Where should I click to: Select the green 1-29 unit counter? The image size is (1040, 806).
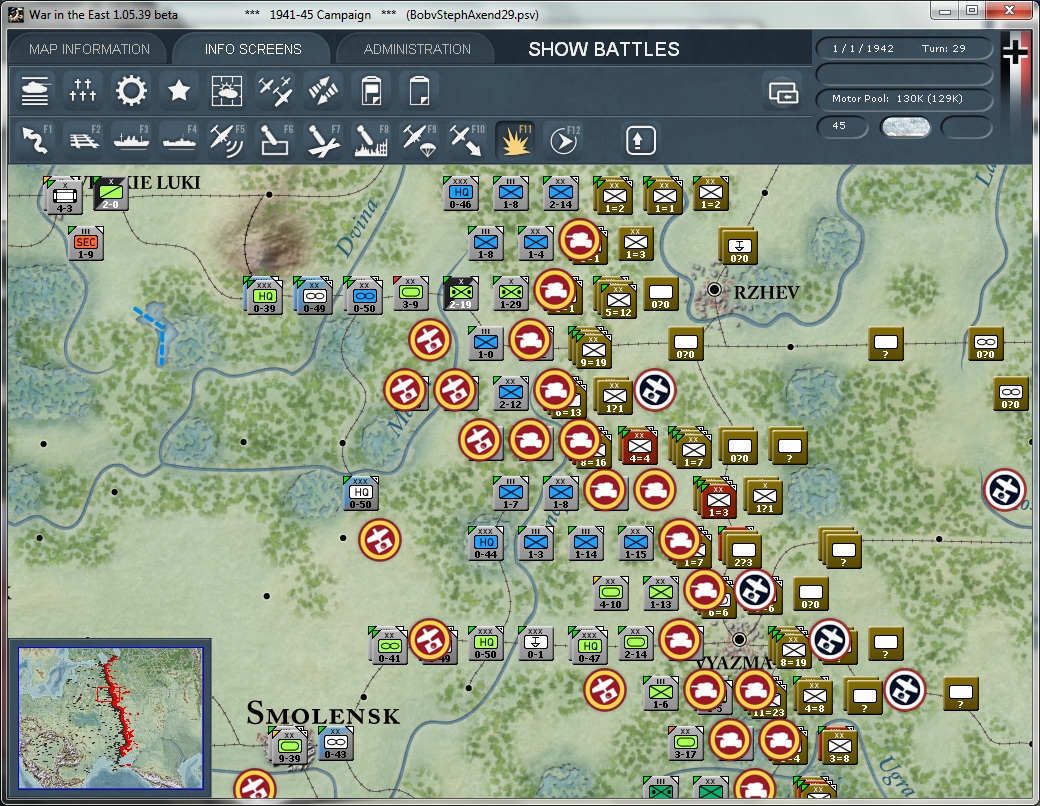[510, 293]
